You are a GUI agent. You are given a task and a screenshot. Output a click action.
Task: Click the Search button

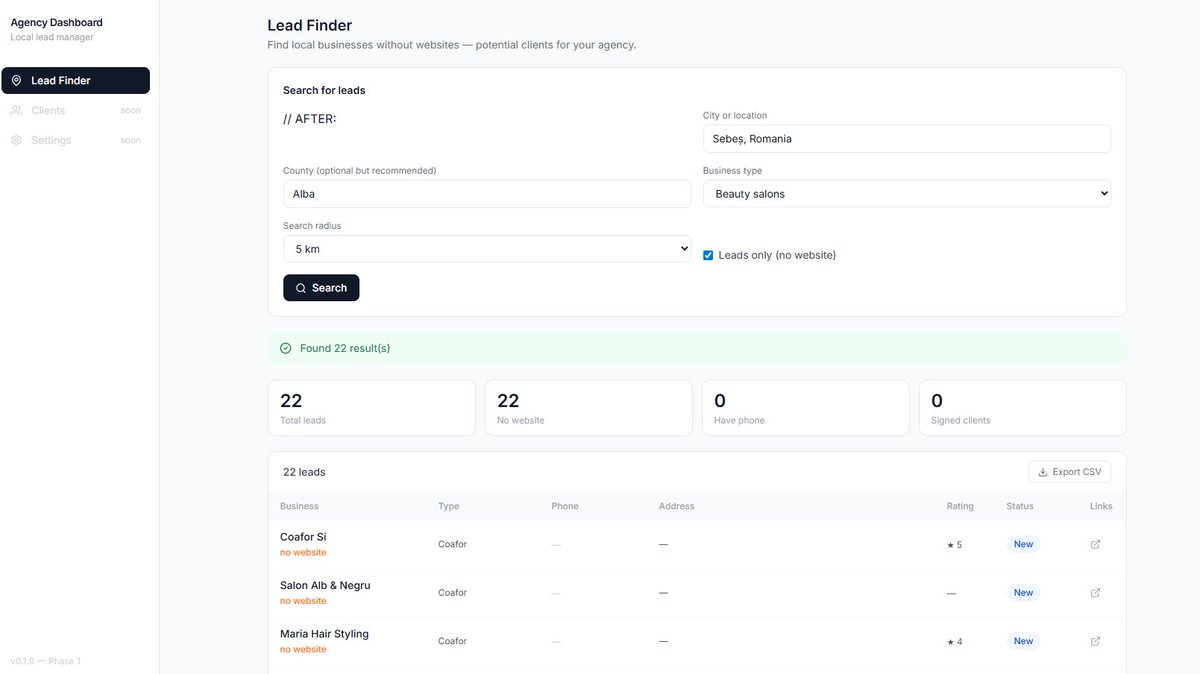(x=321, y=288)
